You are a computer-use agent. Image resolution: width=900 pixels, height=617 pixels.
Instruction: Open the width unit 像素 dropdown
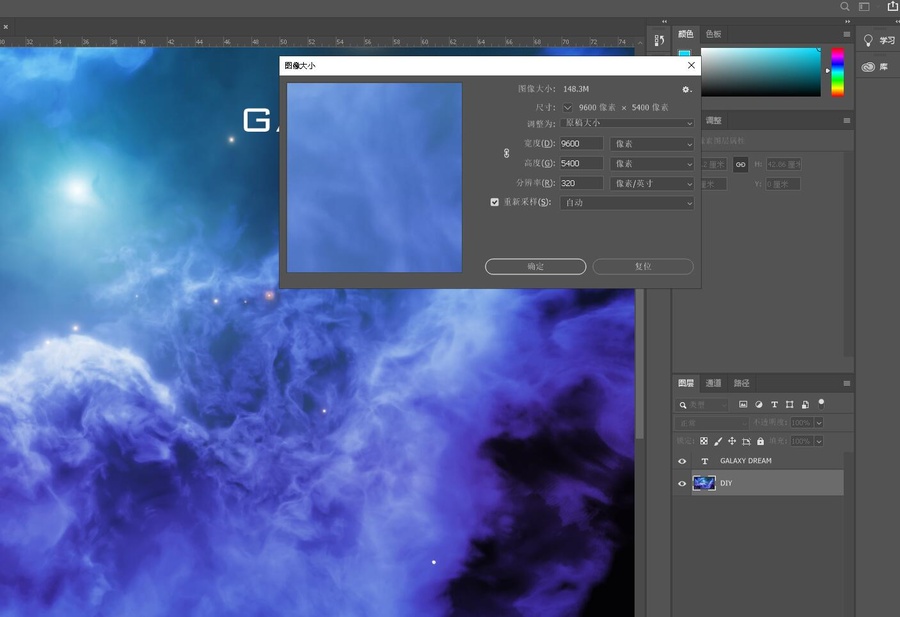coord(652,143)
